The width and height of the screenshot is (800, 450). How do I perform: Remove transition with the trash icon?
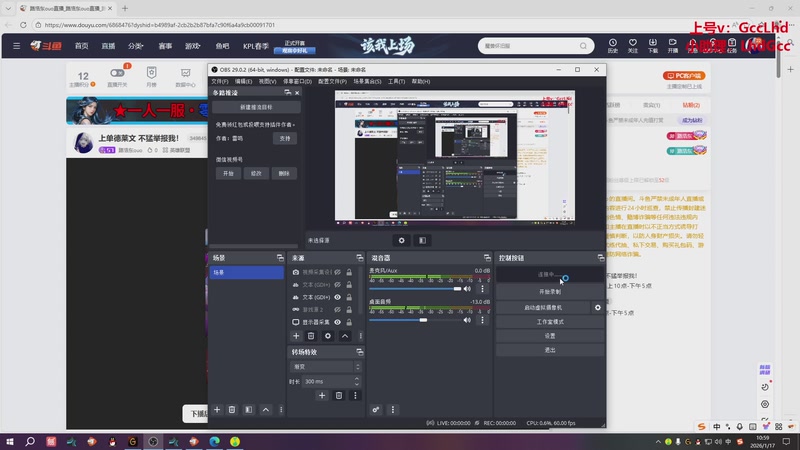tap(339, 395)
